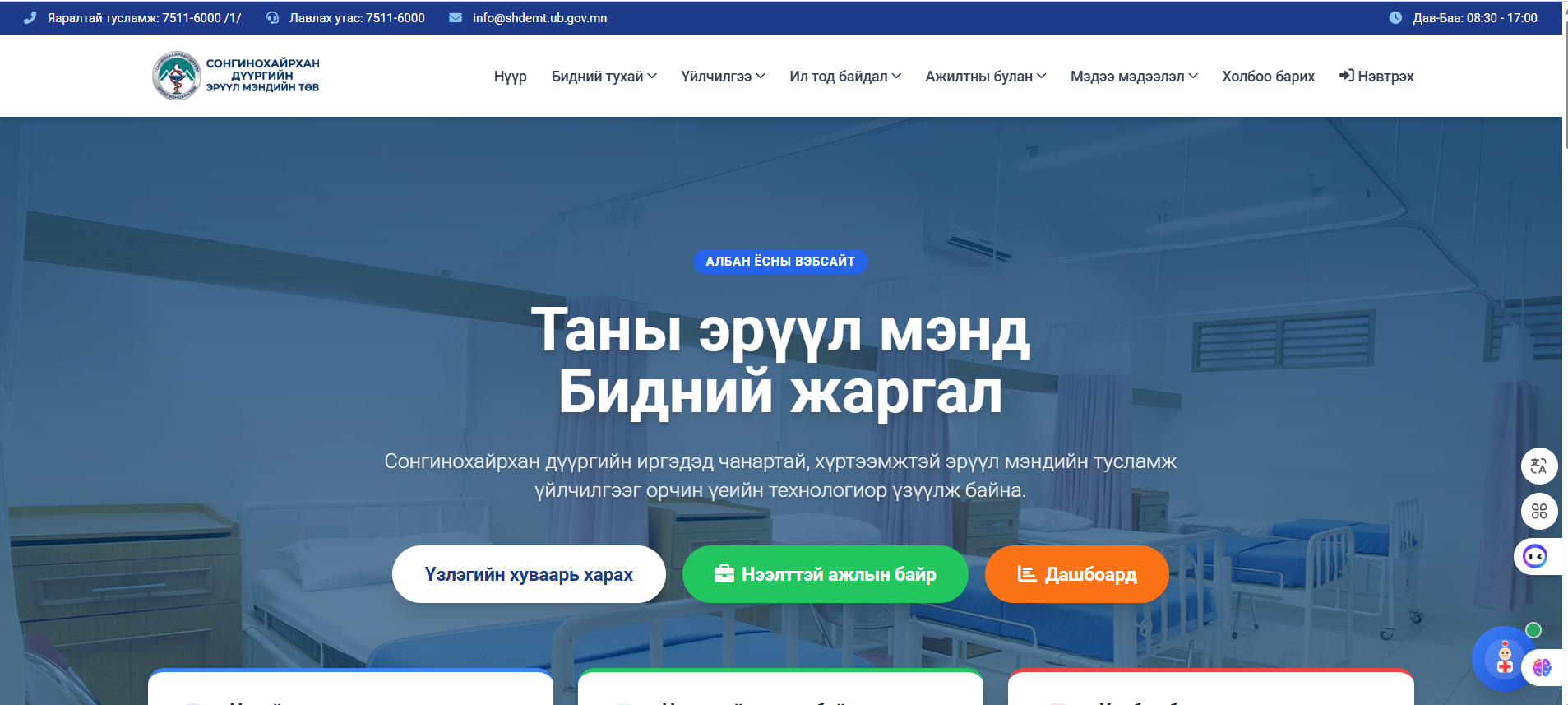The height and width of the screenshot is (705, 1568).
Task: Click the clock icon beside Дав-Баа hours
Action: coord(1395,17)
